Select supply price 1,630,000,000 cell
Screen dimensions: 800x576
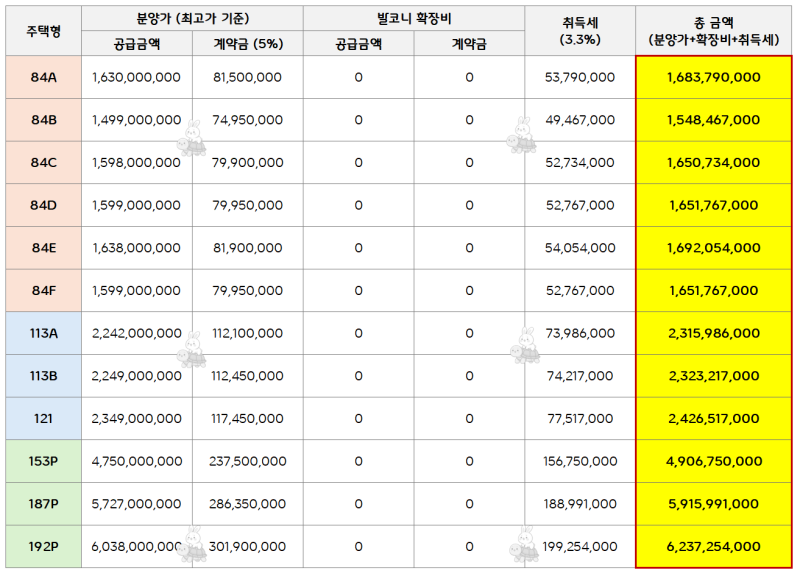(x=137, y=77)
